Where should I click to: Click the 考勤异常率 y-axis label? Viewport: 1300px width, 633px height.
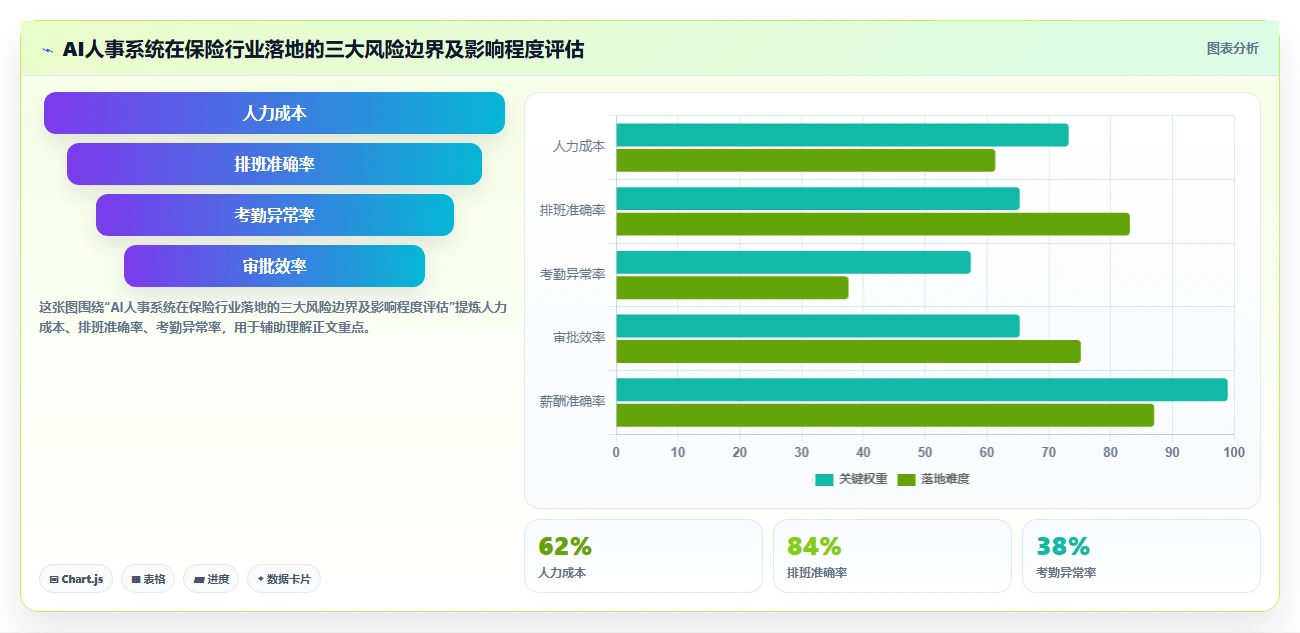[x=572, y=274]
